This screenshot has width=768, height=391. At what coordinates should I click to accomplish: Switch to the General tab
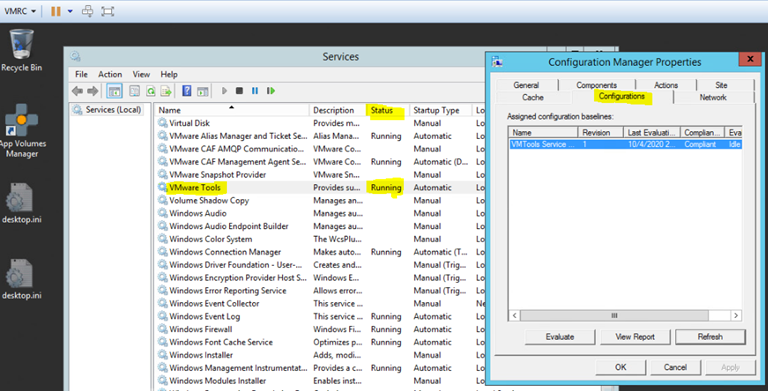coord(526,85)
